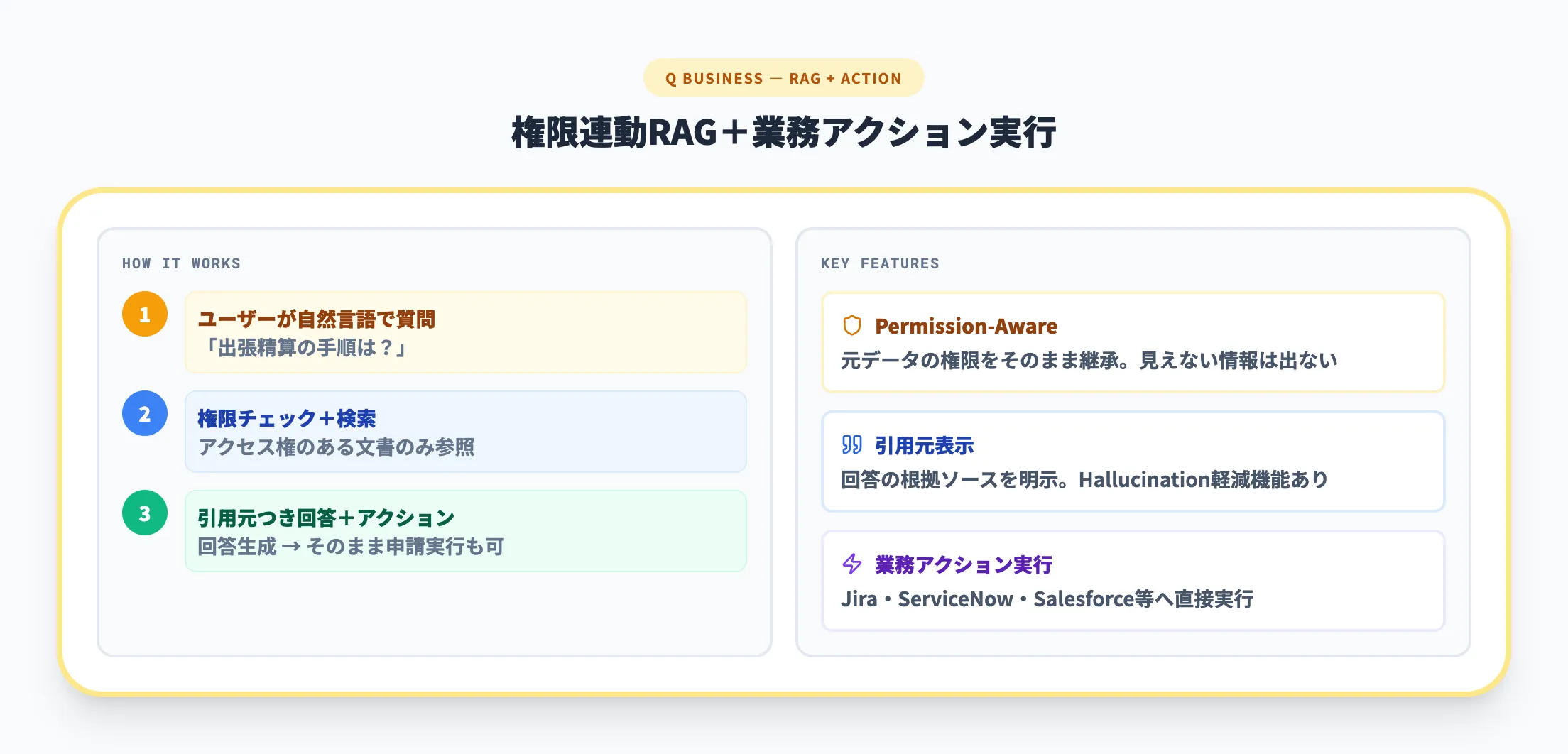Click the text Jira・ServiceNow・Salesforce等へ直接実行
Viewport: 1568px width, 754px height.
pos(1049,599)
